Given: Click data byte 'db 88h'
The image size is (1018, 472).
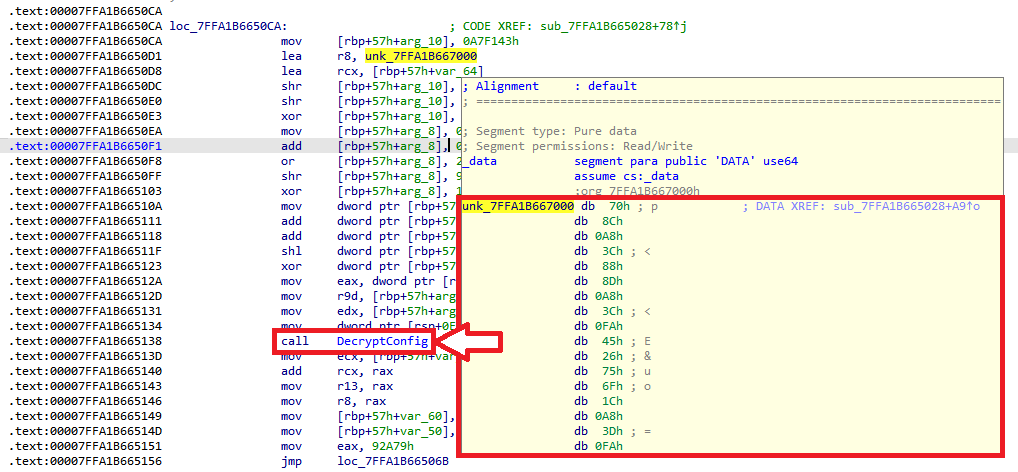Looking at the screenshot, I should pos(601,267).
